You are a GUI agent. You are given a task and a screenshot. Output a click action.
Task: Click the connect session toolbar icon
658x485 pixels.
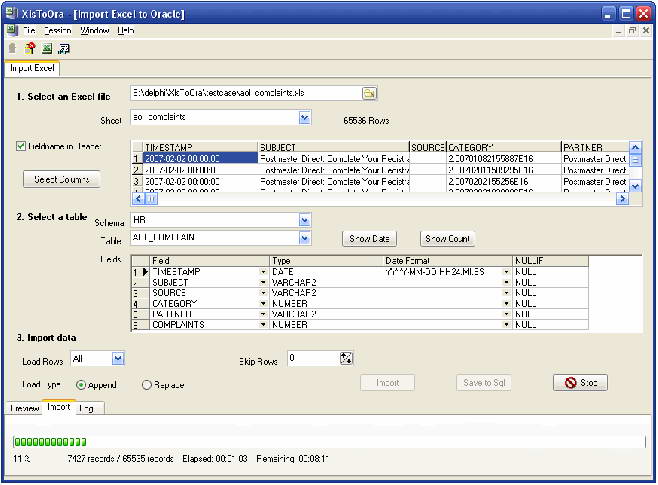[30, 49]
